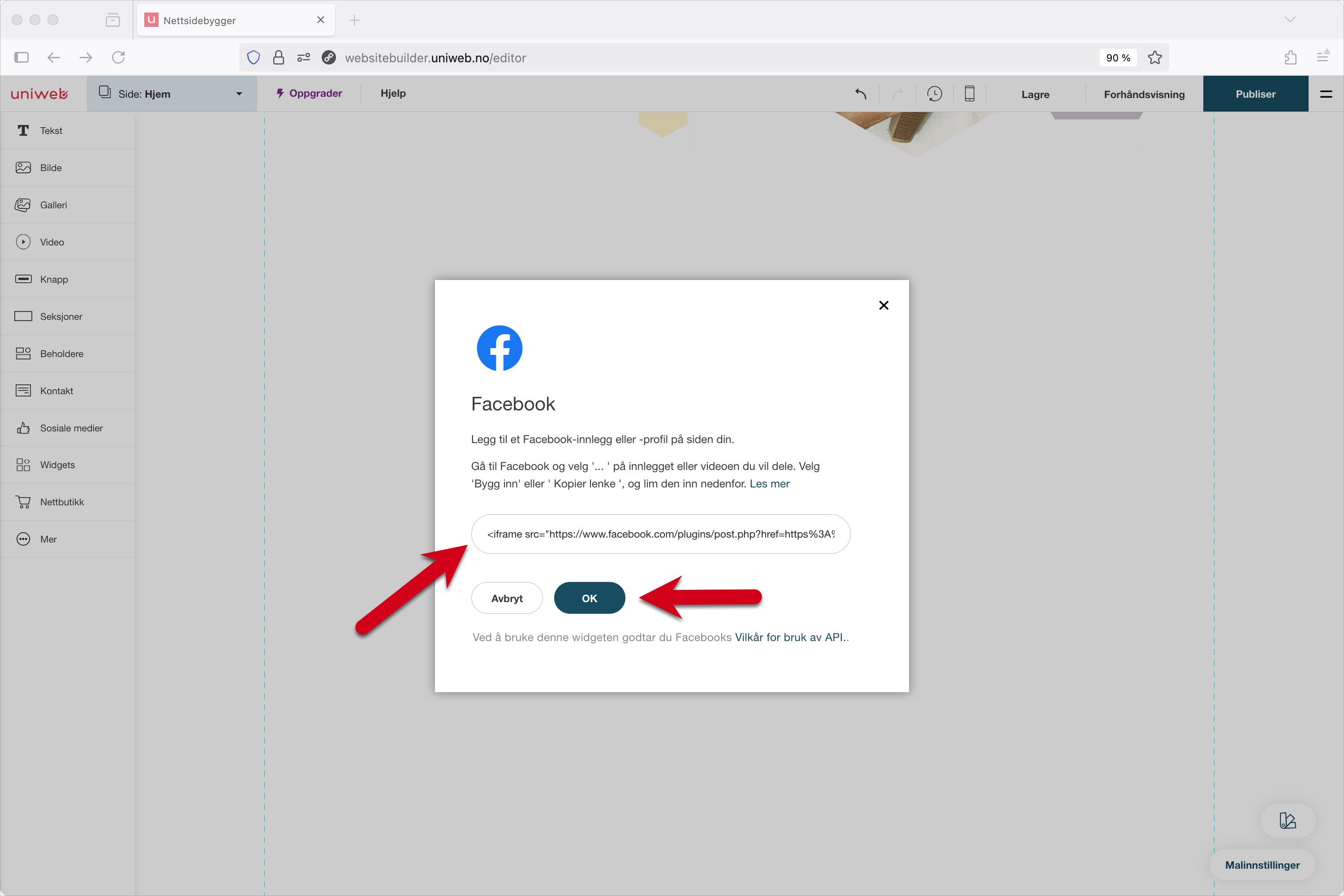
Task: Expand the list all tabs chevron
Action: point(1290,19)
